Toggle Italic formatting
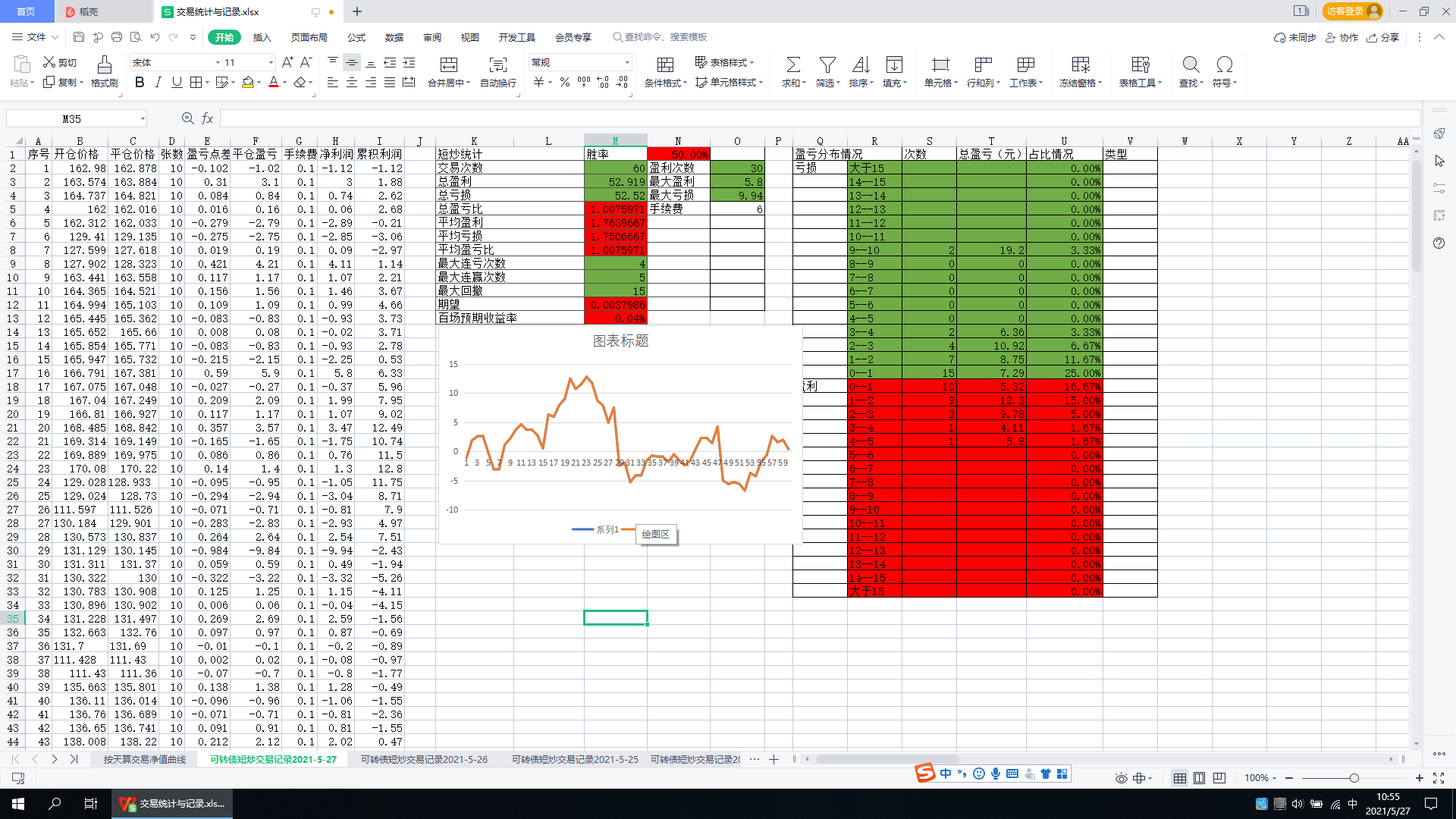Image resolution: width=1456 pixels, height=819 pixels. point(158,82)
